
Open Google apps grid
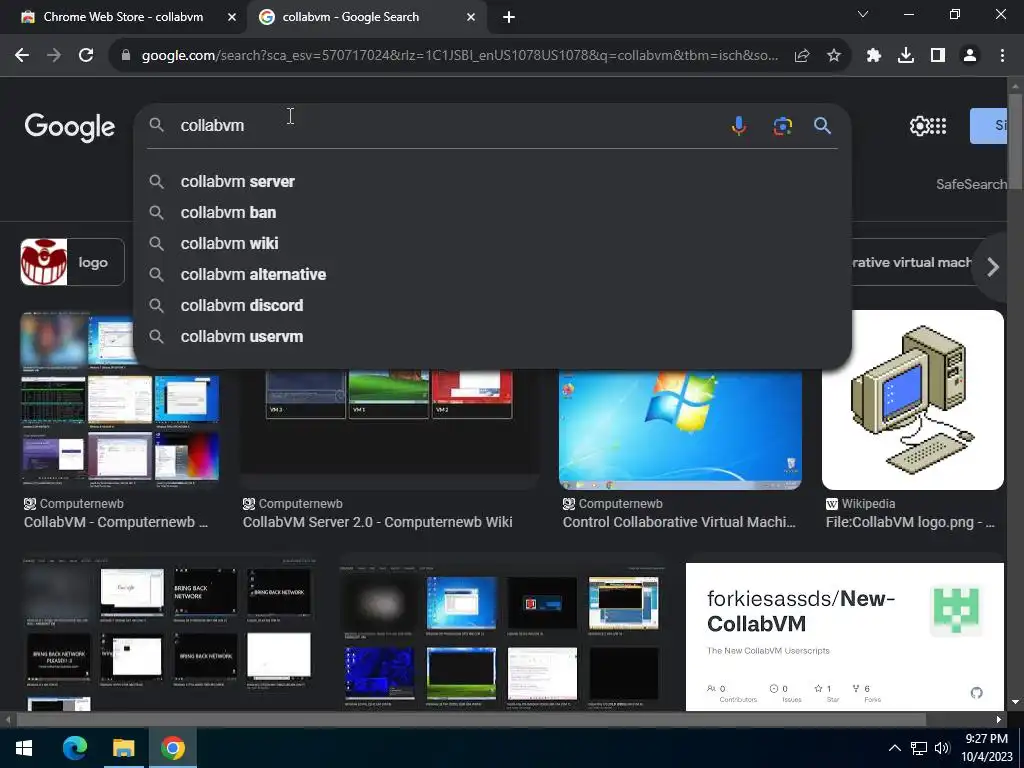tap(938, 126)
